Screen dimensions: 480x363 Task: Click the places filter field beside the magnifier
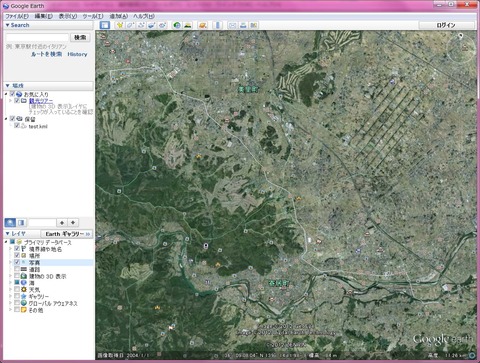tap(42, 222)
